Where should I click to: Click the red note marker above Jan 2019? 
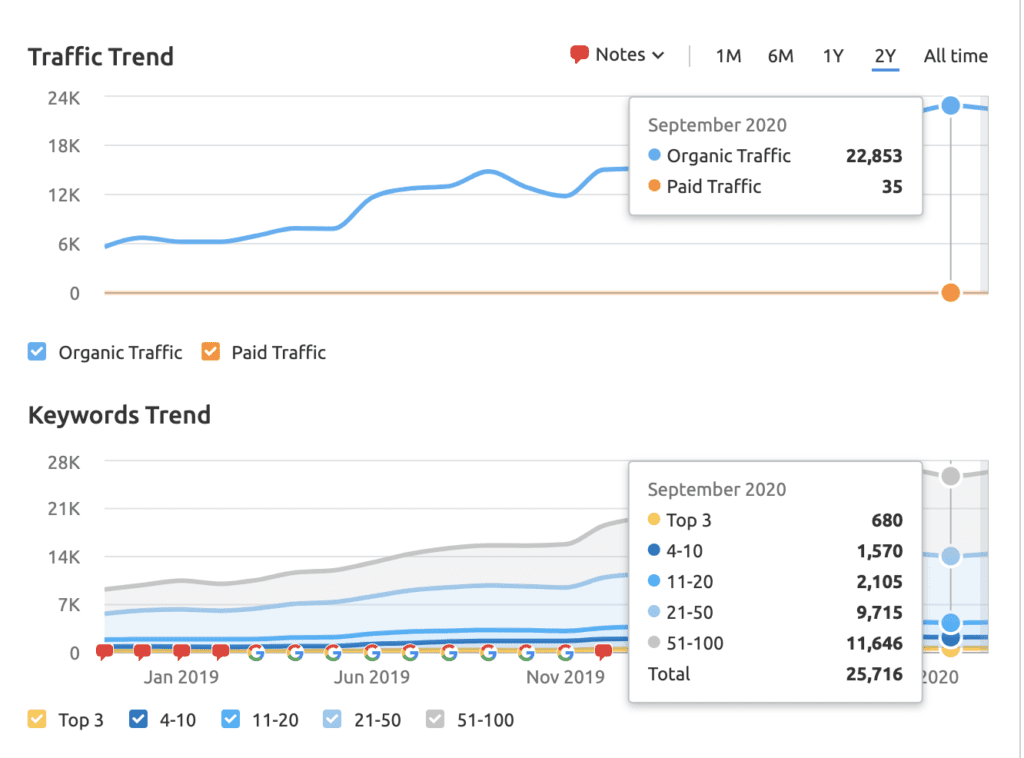pyautogui.click(x=182, y=652)
